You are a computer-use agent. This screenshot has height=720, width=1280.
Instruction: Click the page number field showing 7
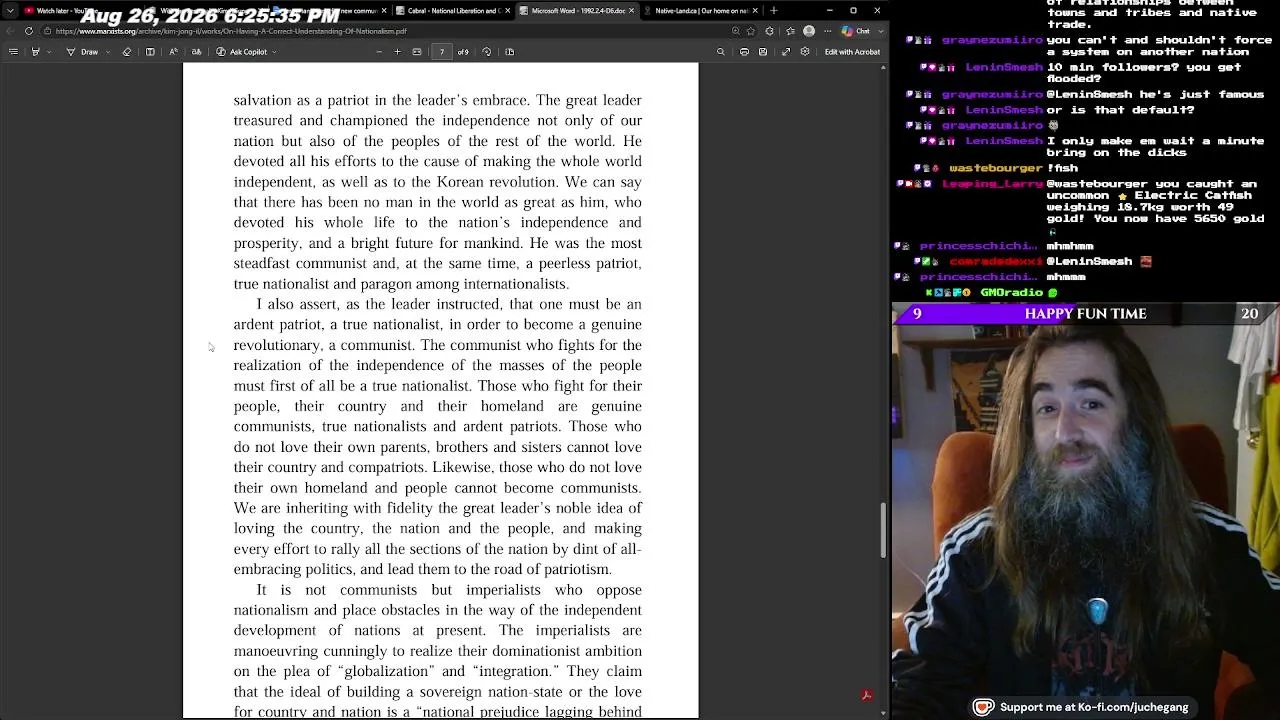tap(441, 52)
